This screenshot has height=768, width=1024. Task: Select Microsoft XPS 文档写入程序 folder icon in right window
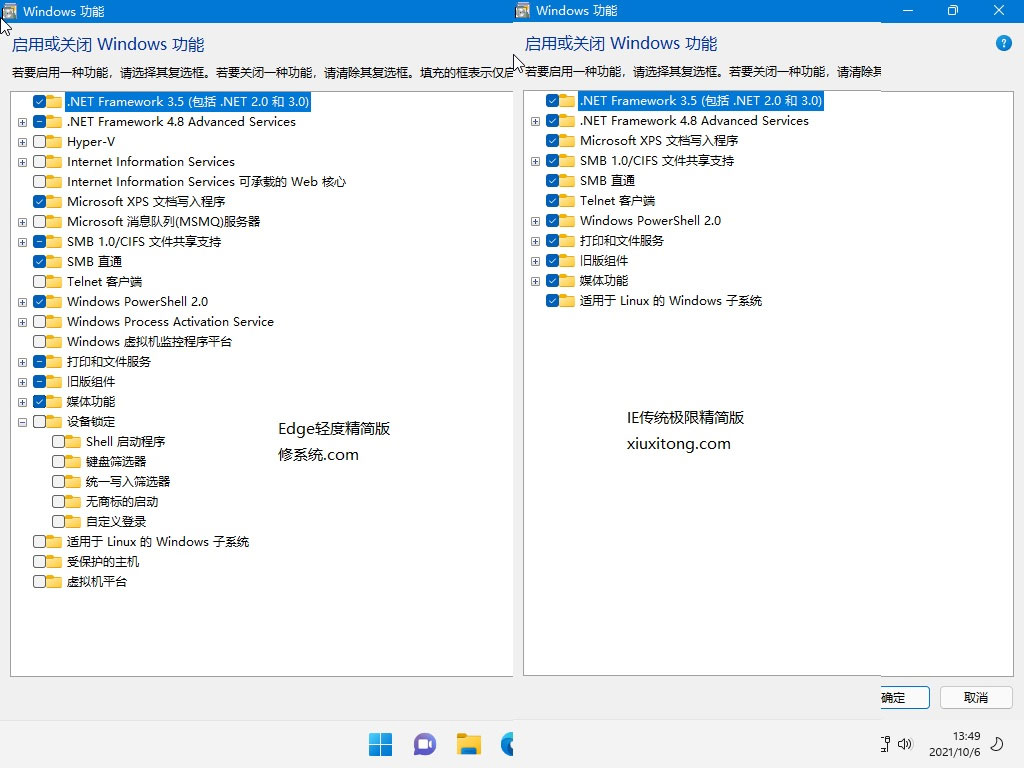tap(568, 140)
